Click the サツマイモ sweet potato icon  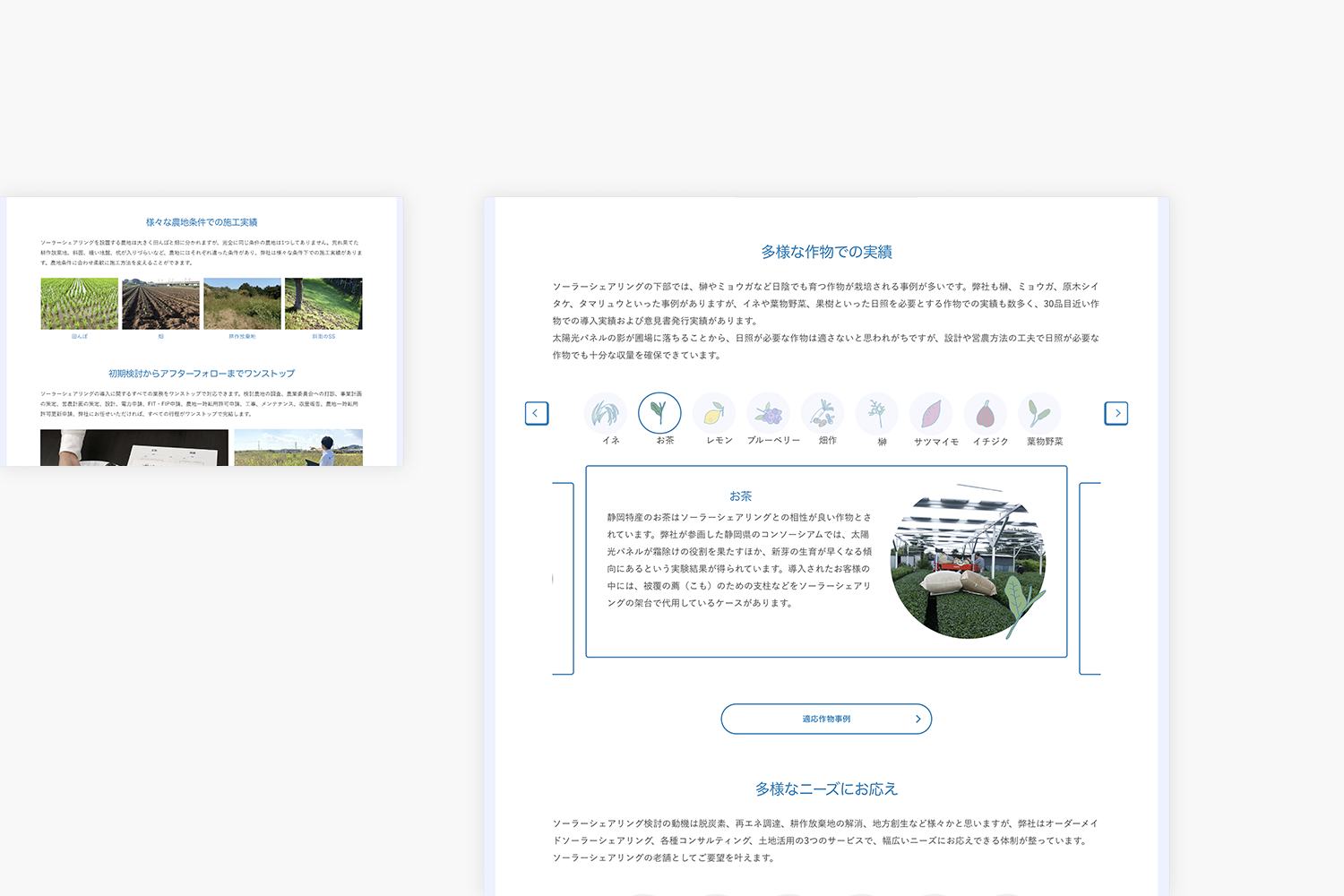(932, 413)
